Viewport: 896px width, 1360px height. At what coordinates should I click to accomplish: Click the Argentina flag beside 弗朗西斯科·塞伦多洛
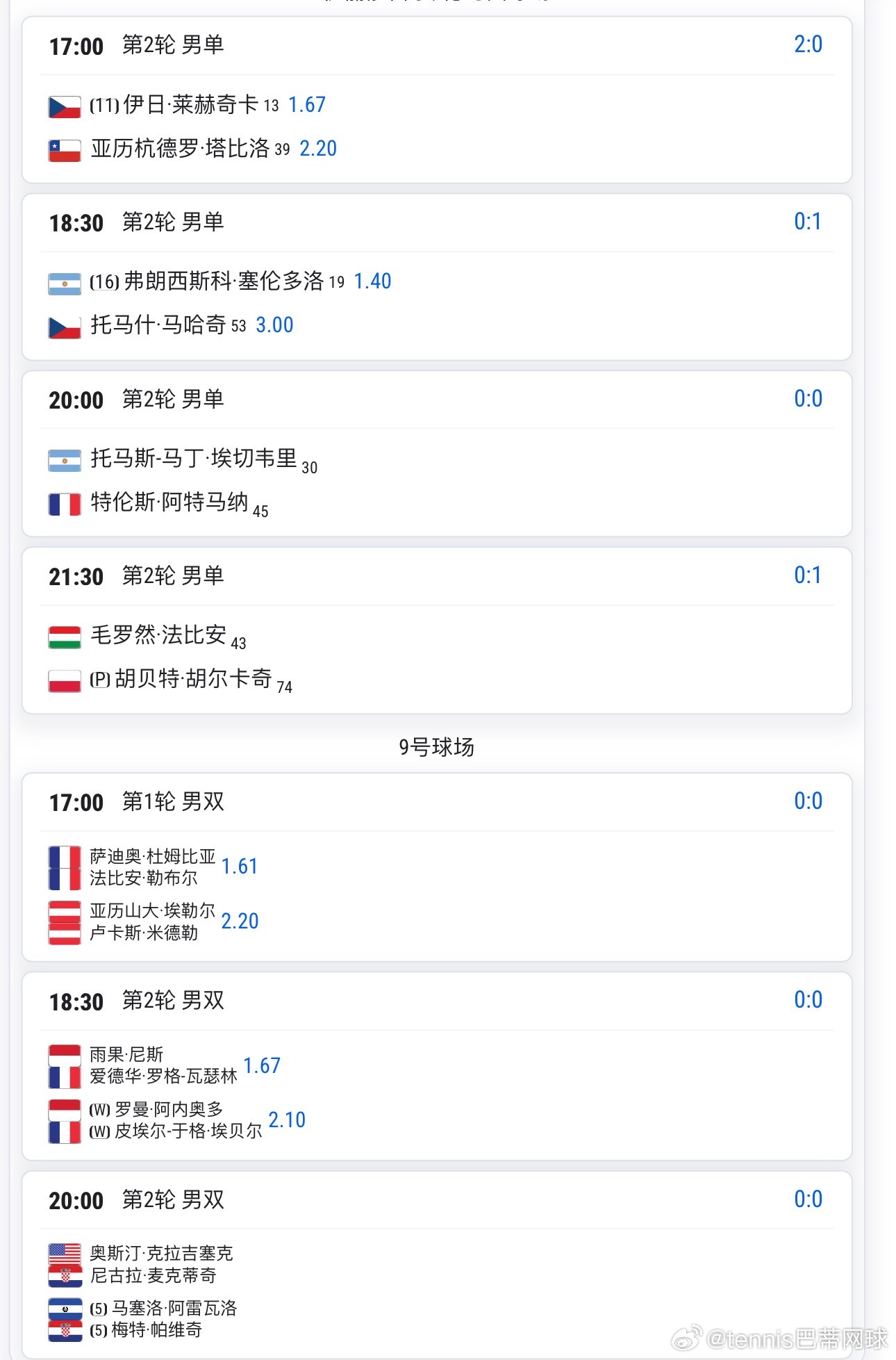pos(65,284)
